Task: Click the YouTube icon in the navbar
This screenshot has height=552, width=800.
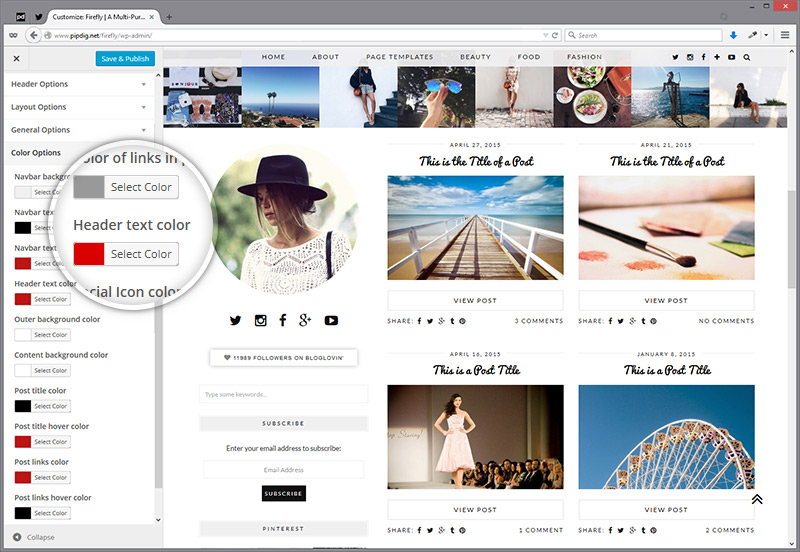Action: [732, 58]
